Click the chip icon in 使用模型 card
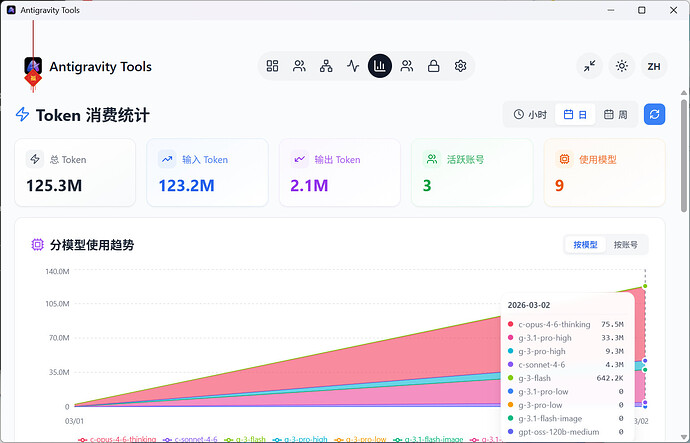Image resolution: width=690 pixels, height=443 pixels. (564, 159)
